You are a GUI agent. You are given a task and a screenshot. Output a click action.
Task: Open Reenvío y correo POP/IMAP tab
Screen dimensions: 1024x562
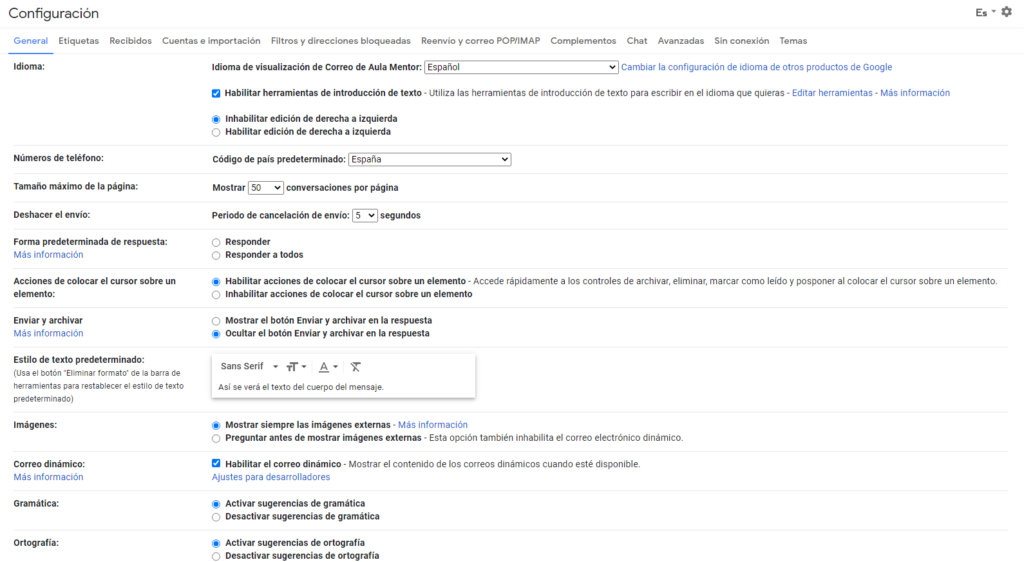click(481, 41)
